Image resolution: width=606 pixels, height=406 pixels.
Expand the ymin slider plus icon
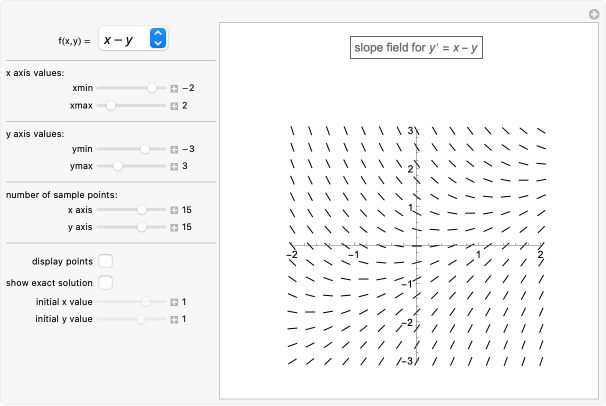click(x=174, y=148)
